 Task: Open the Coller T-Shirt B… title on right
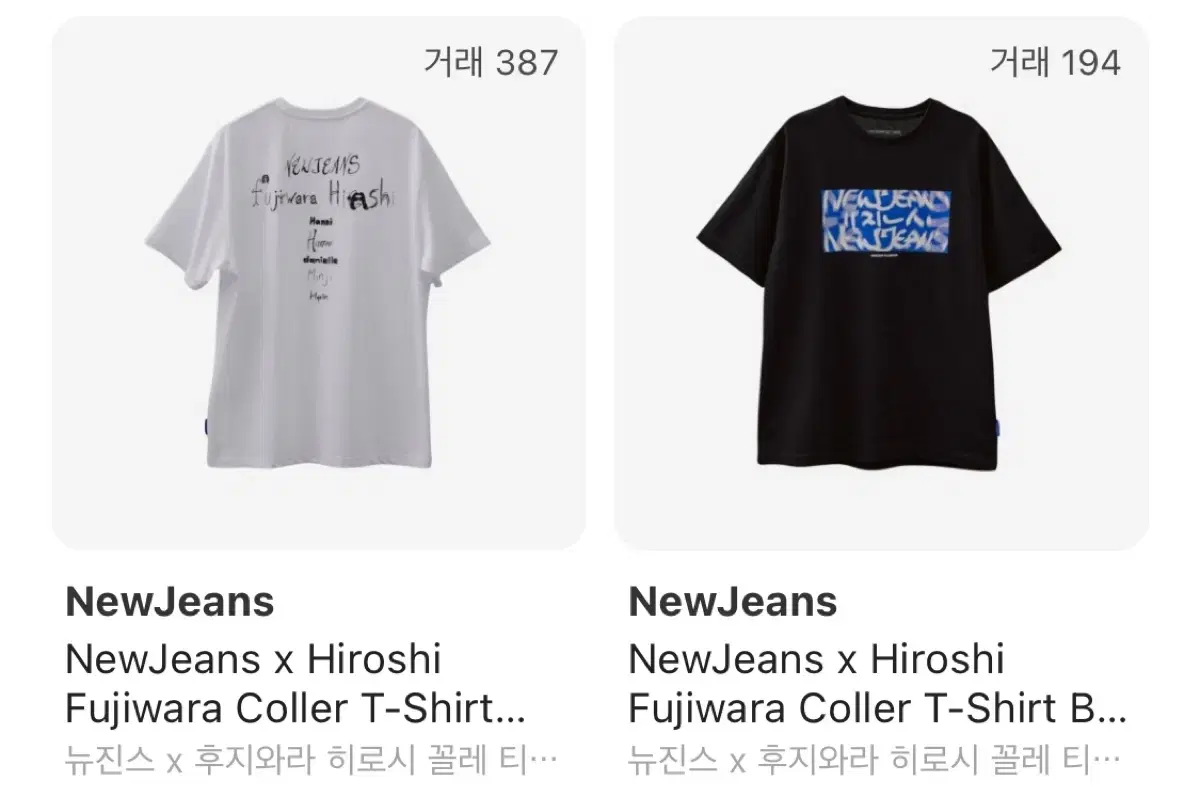(x=877, y=684)
